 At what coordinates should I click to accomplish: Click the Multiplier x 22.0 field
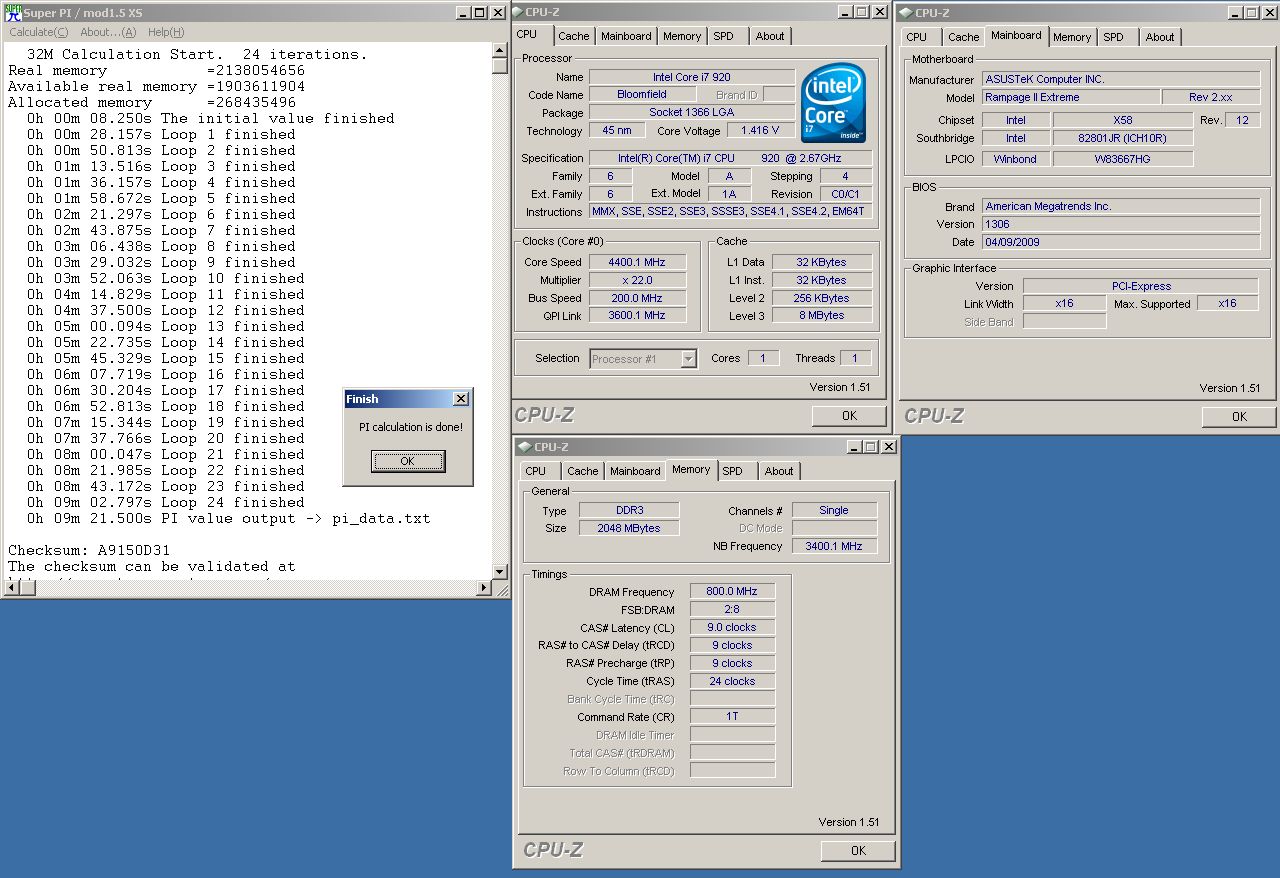pyautogui.click(x=637, y=280)
